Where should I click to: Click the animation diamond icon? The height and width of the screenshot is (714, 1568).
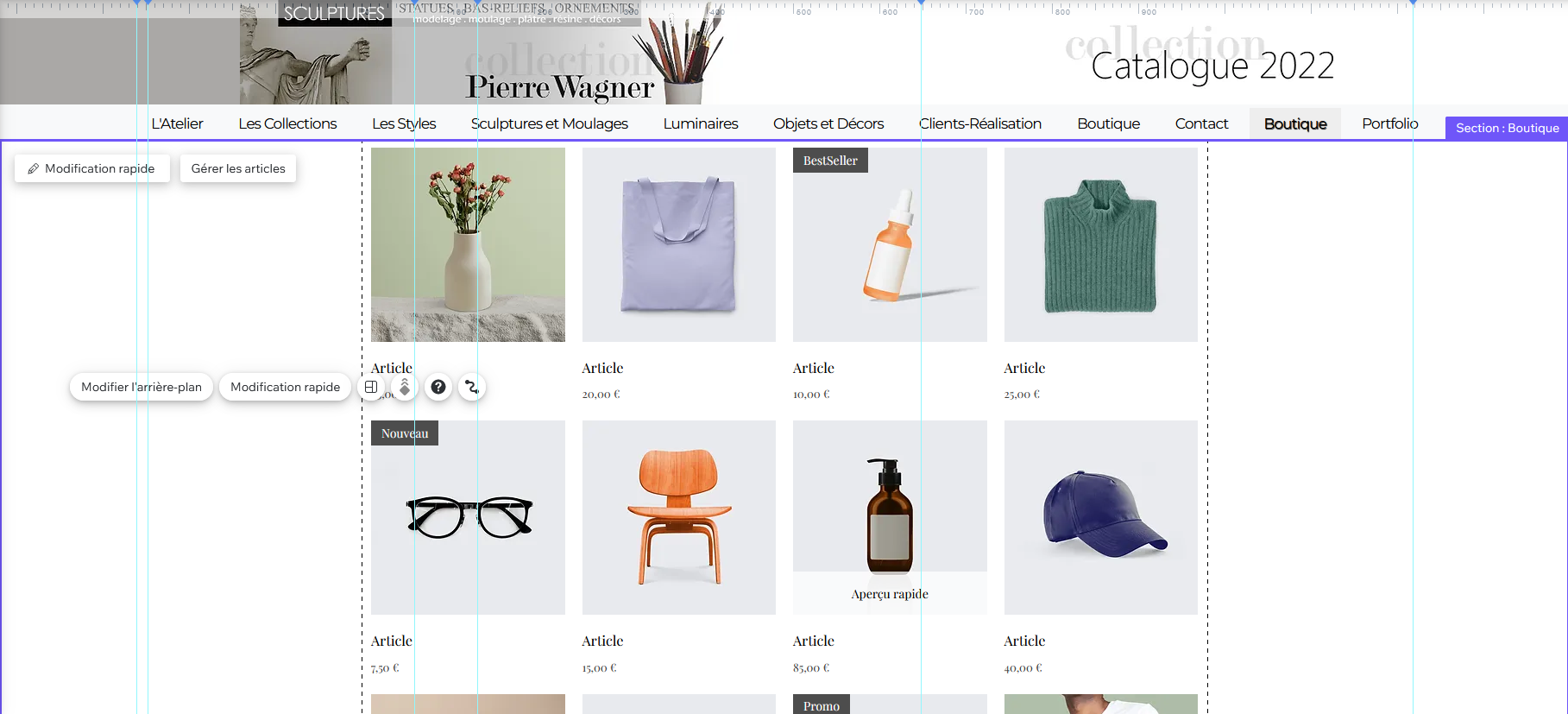tap(405, 387)
